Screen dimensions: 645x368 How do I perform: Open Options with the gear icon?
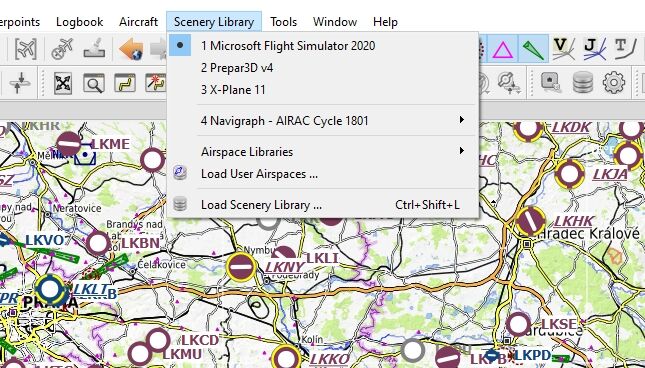[614, 82]
